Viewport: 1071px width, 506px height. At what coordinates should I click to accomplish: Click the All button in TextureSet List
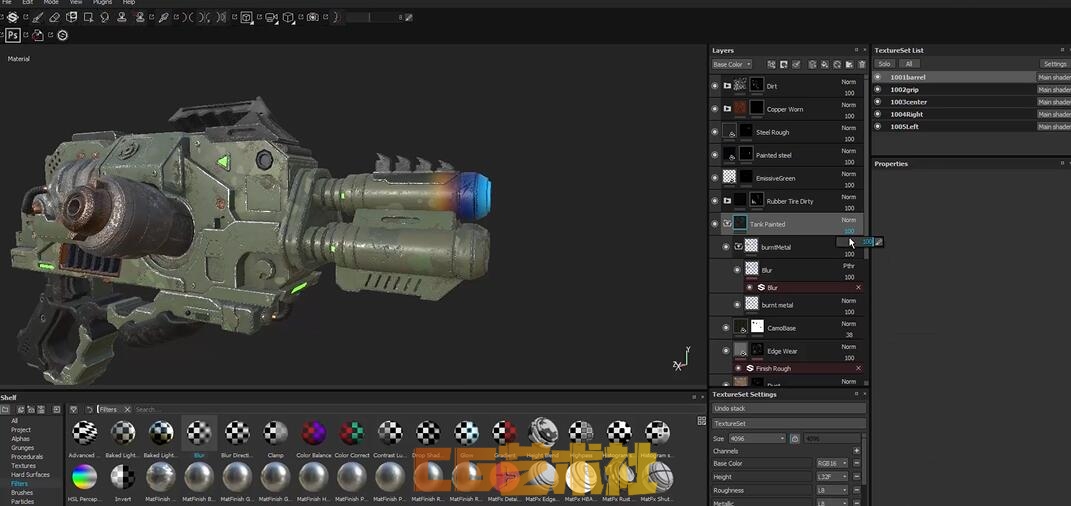pos(908,64)
